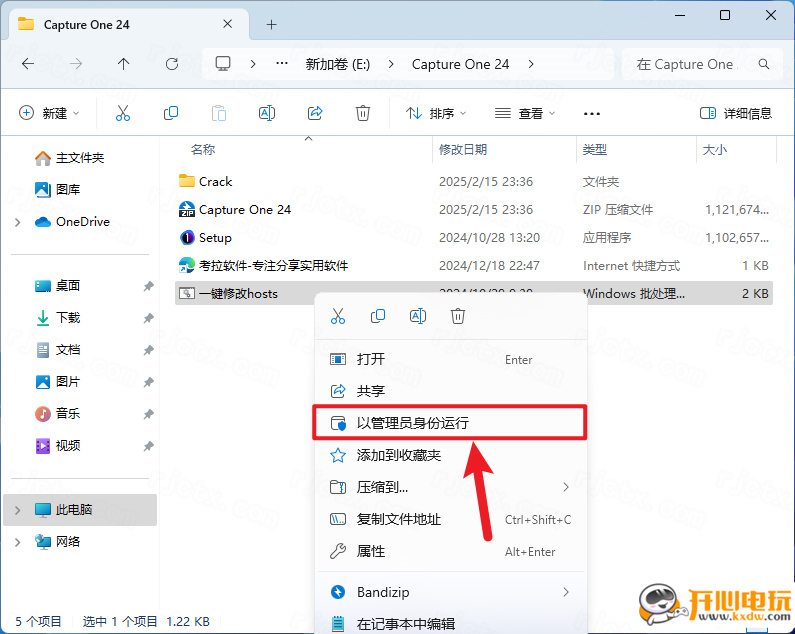
Task: Expand the Bandizip submenu arrow
Action: click(x=566, y=592)
